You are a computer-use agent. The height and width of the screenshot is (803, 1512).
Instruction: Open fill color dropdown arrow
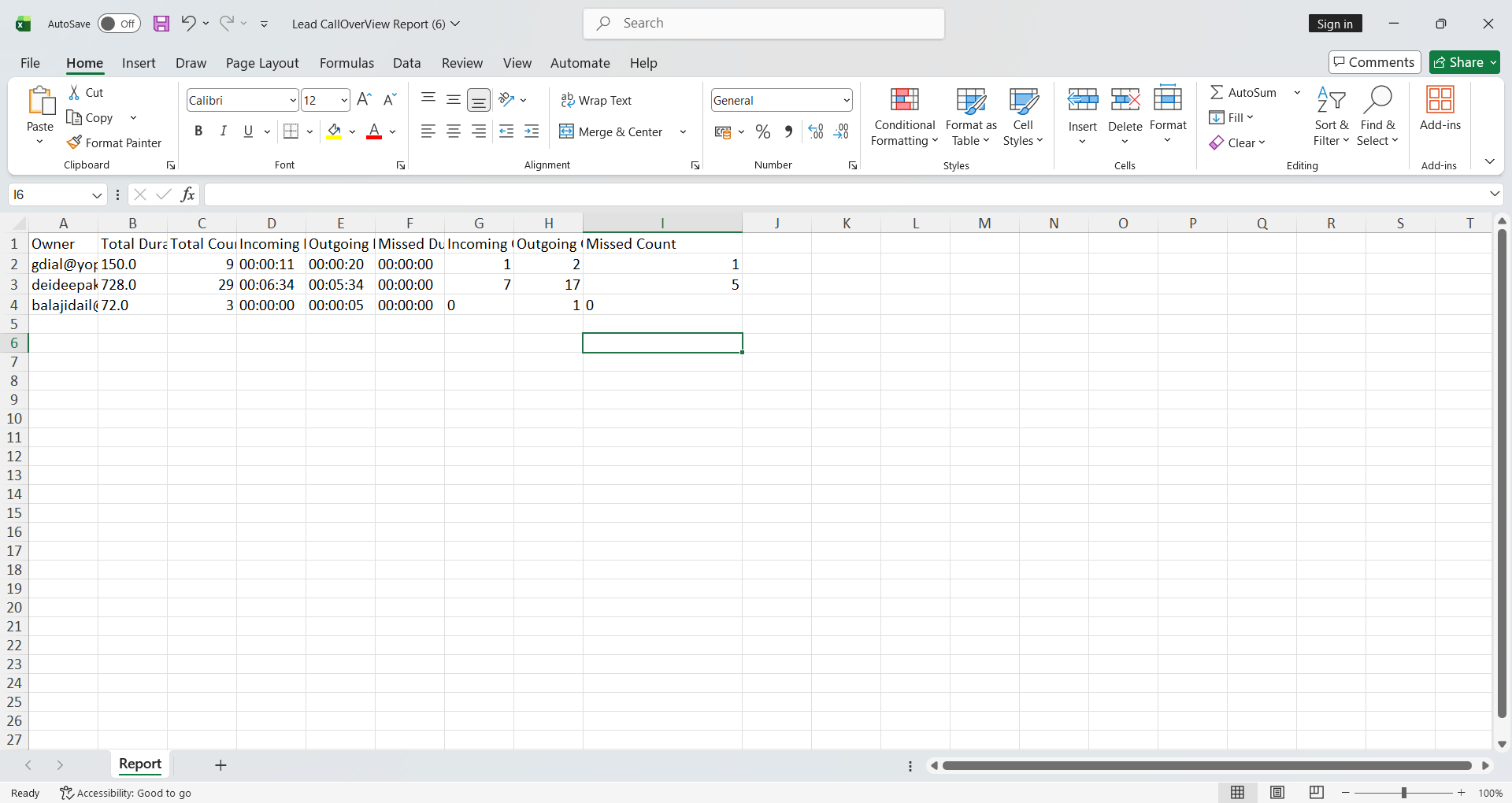pos(352,131)
